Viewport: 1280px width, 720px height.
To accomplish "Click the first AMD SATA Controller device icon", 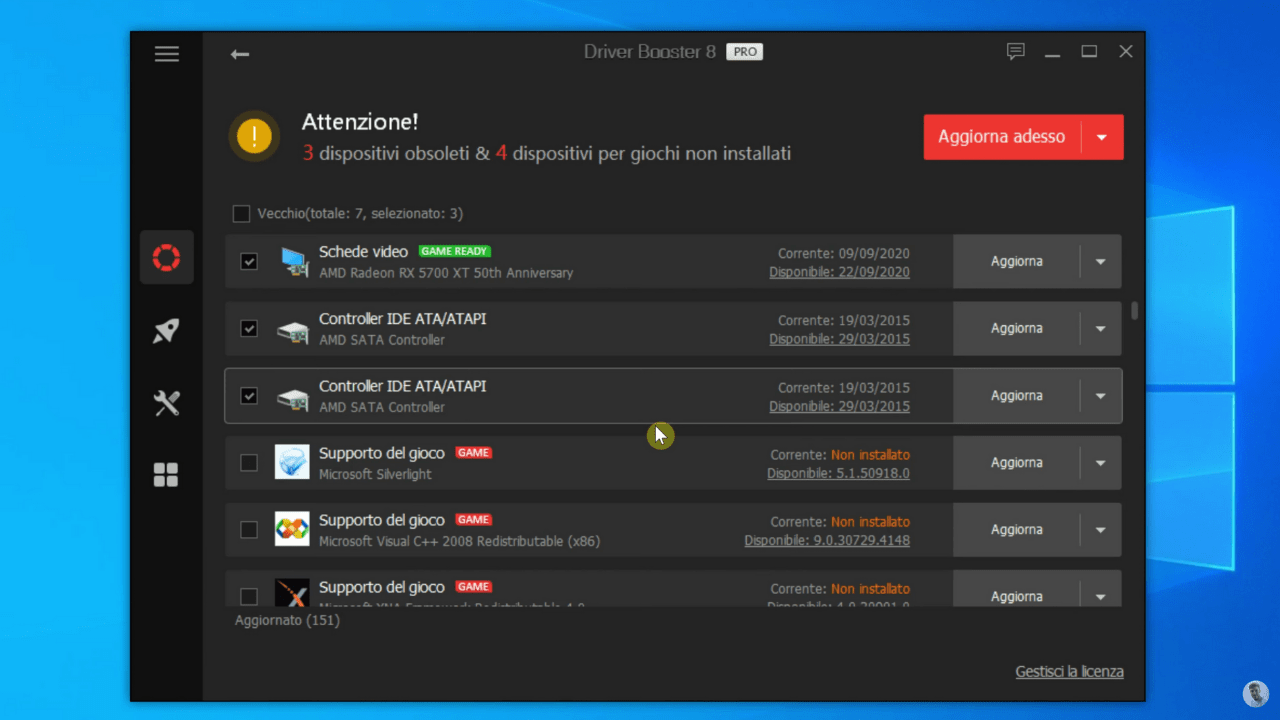I will (x=292, y=330).
